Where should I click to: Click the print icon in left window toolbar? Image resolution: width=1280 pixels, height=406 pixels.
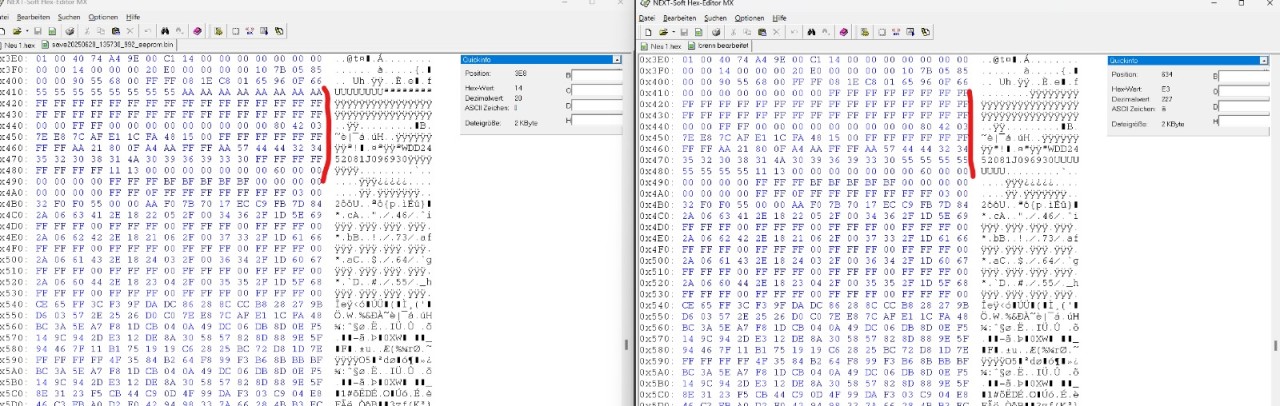coord(68,32)
